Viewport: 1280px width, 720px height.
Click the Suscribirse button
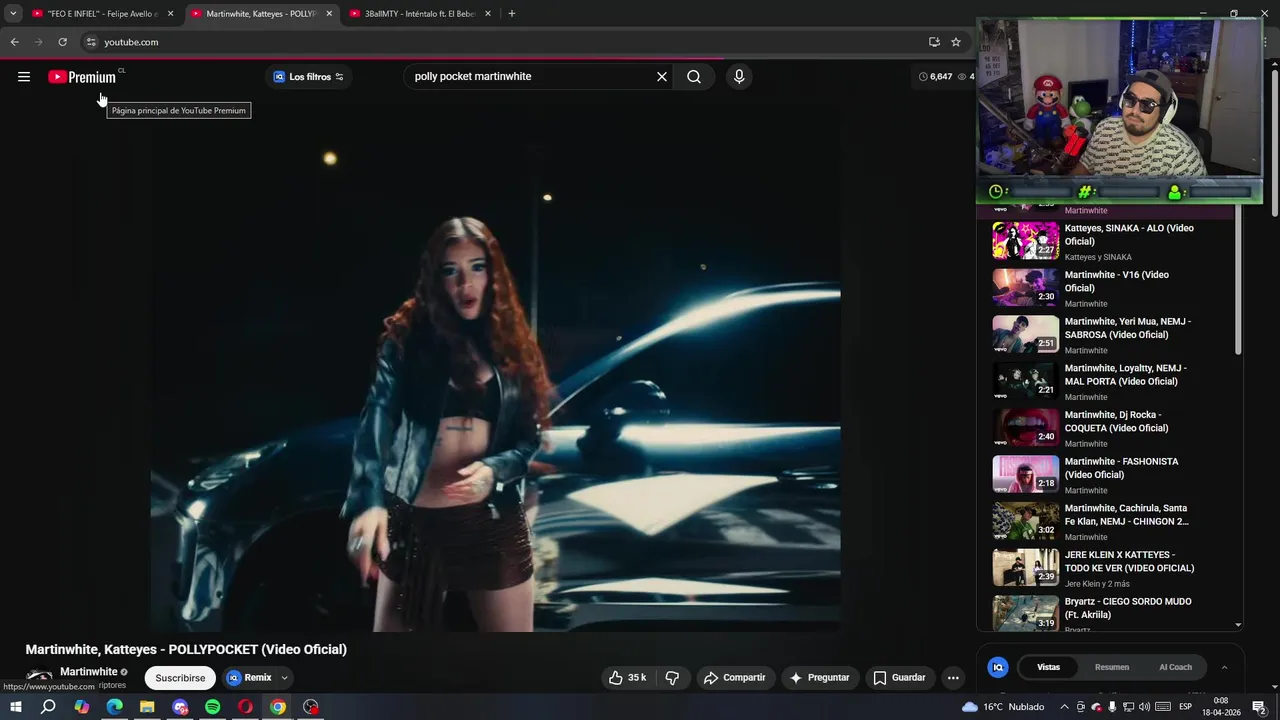[180, 678]
